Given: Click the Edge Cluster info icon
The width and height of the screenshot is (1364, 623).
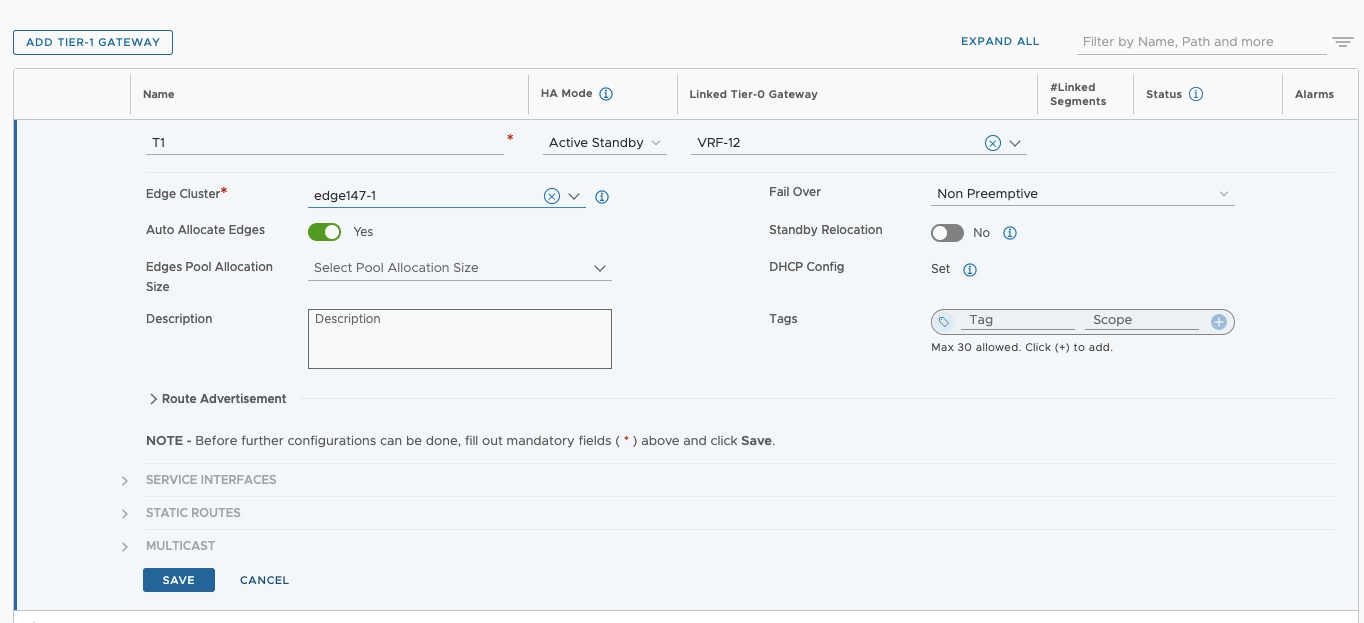Looking at the screenshot, I should point(602,197).
